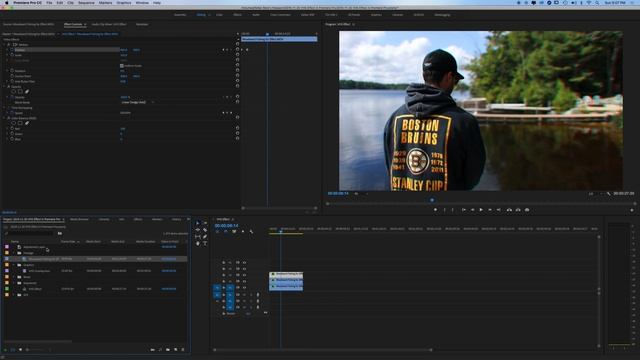Click the Name column header
This screenshot has height=360, width=640.
click(15, 242)
